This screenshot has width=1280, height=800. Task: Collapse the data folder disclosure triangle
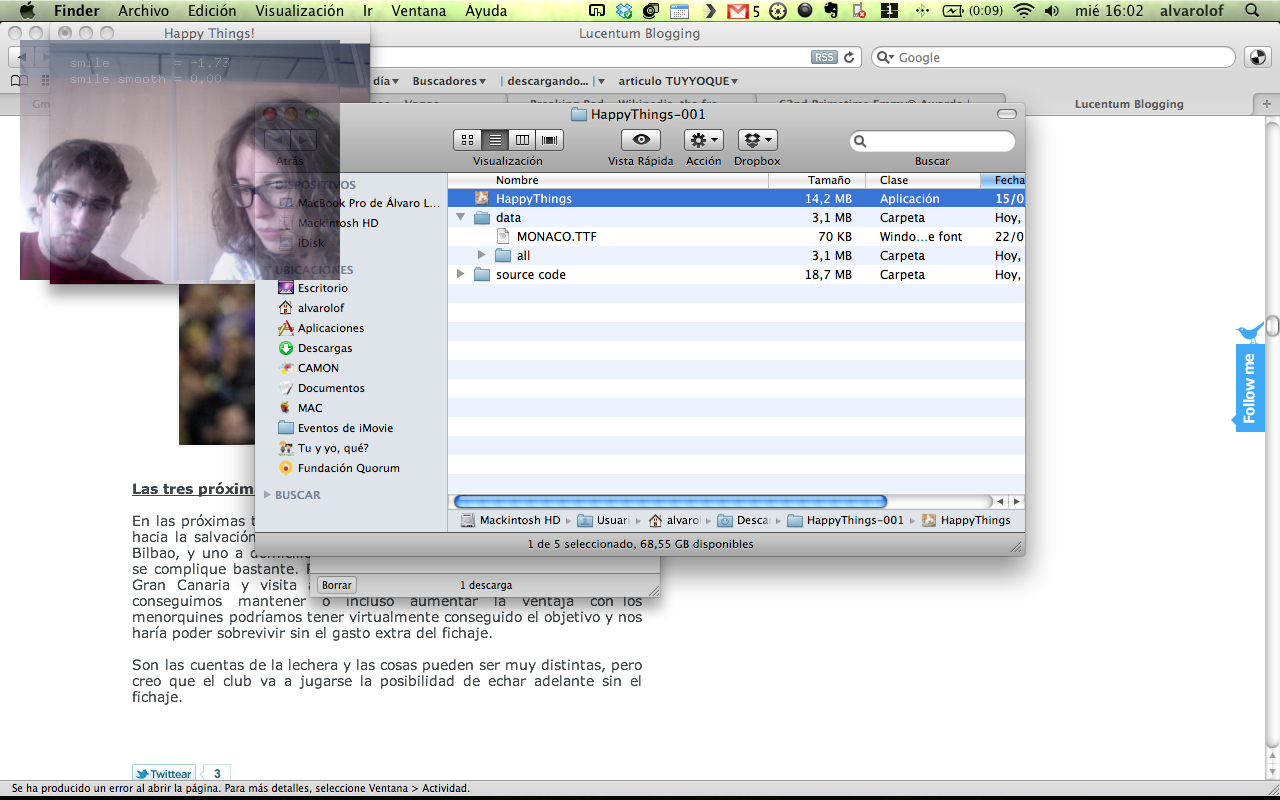[x=461, y=217]
